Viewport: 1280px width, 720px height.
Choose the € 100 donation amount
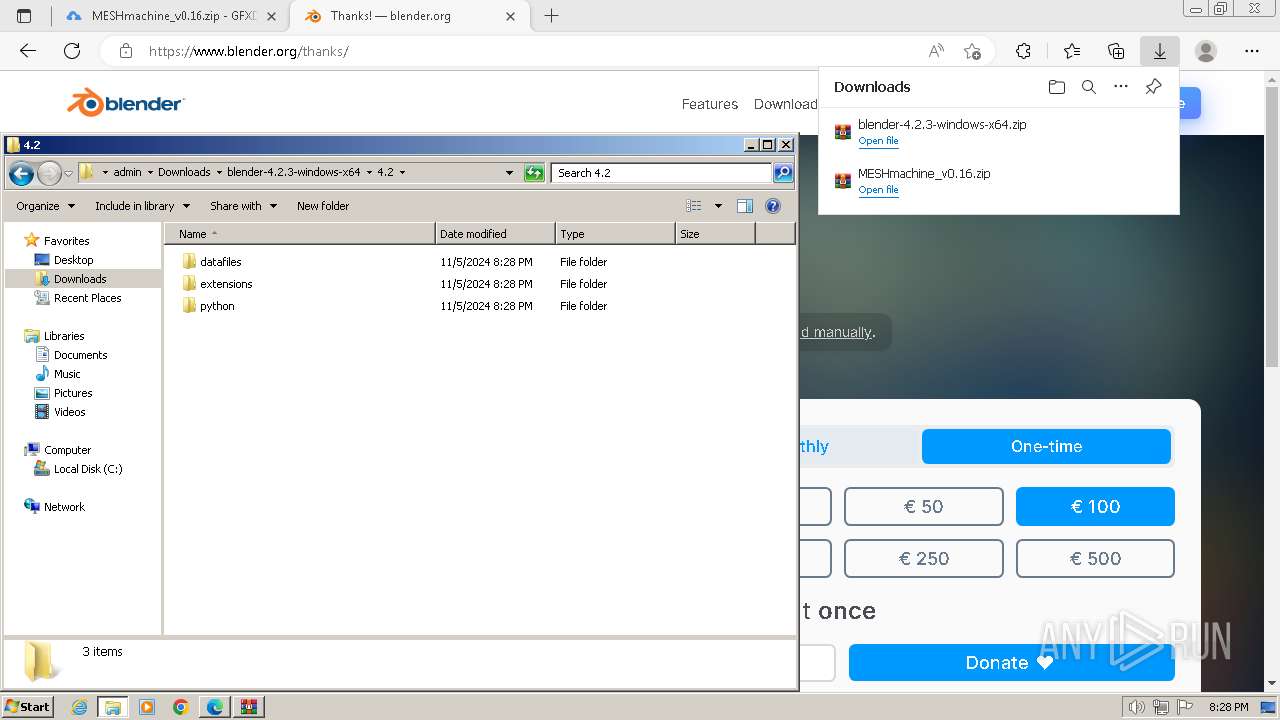[1095, 507]
